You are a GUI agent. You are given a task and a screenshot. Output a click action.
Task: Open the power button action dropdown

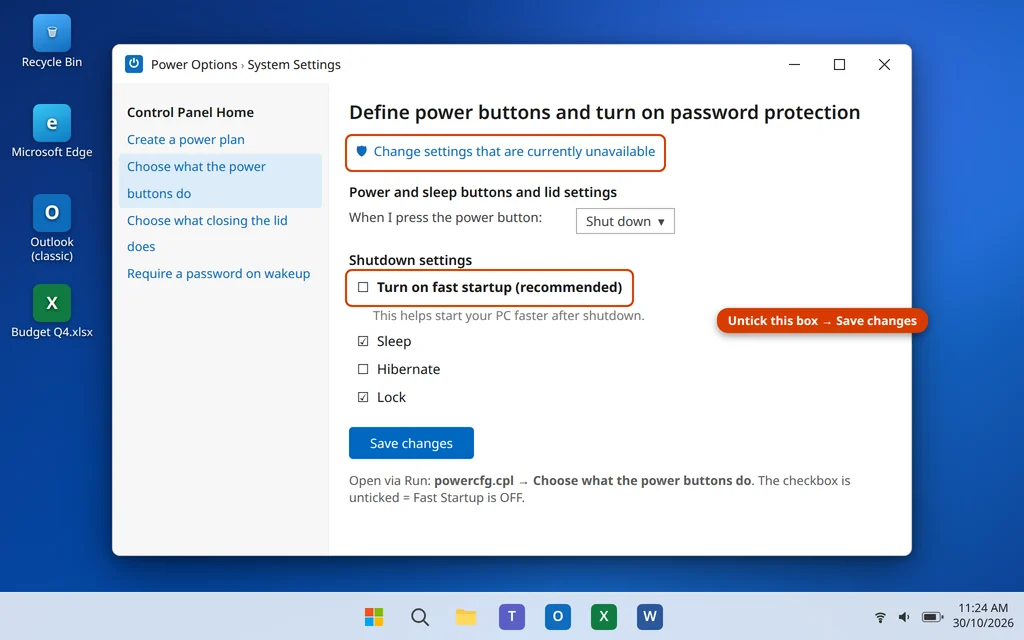pos(625,221)
